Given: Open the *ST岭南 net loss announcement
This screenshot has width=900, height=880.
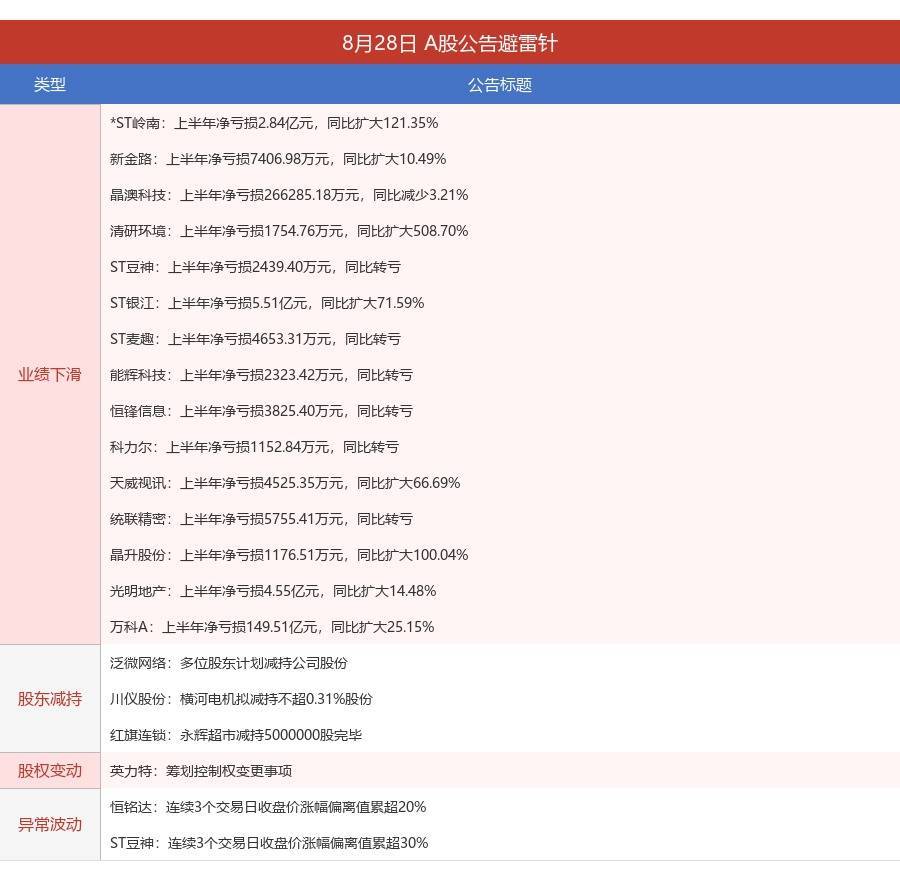Looking at the screenshot, I should tap(274, 123).
